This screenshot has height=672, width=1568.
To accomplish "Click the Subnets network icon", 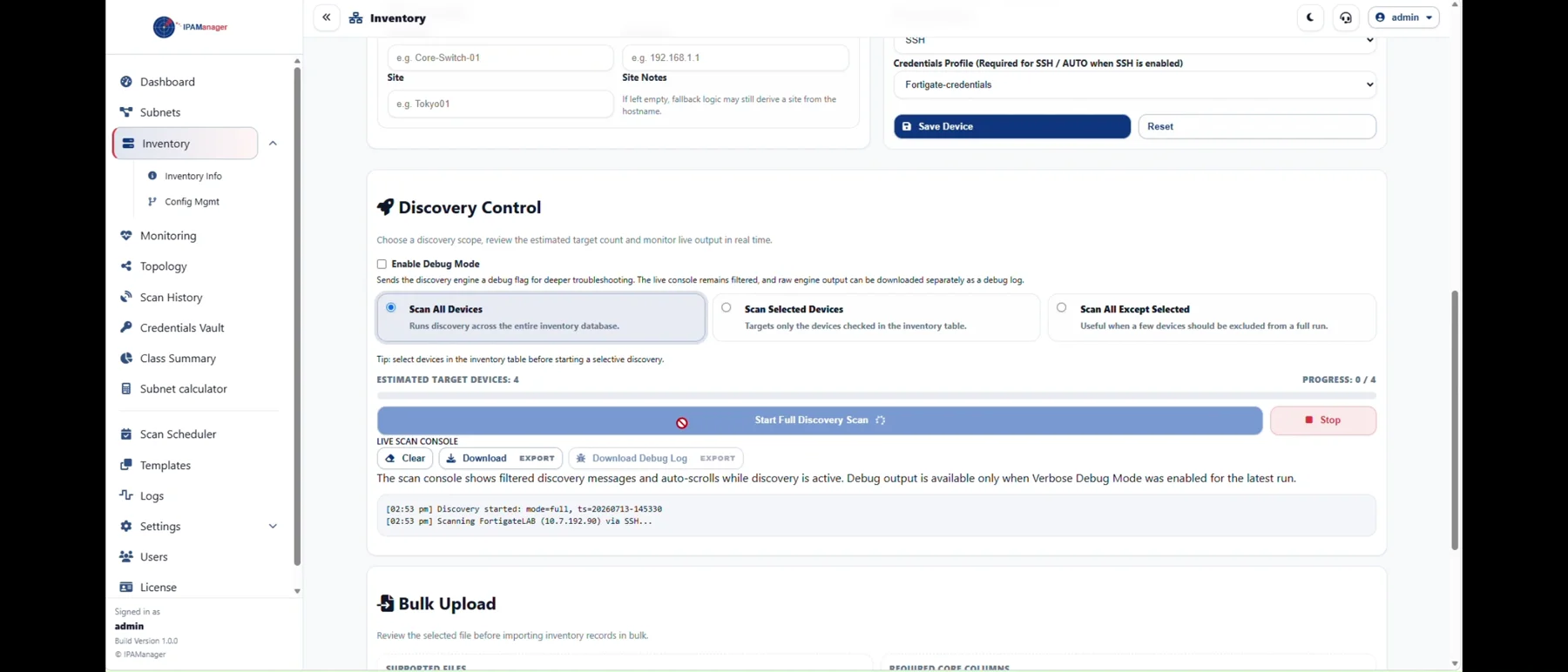I will 126,112.
